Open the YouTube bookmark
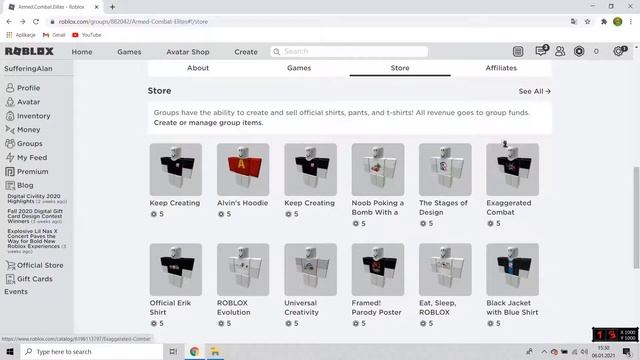640x360 pixels. [87, 35]
